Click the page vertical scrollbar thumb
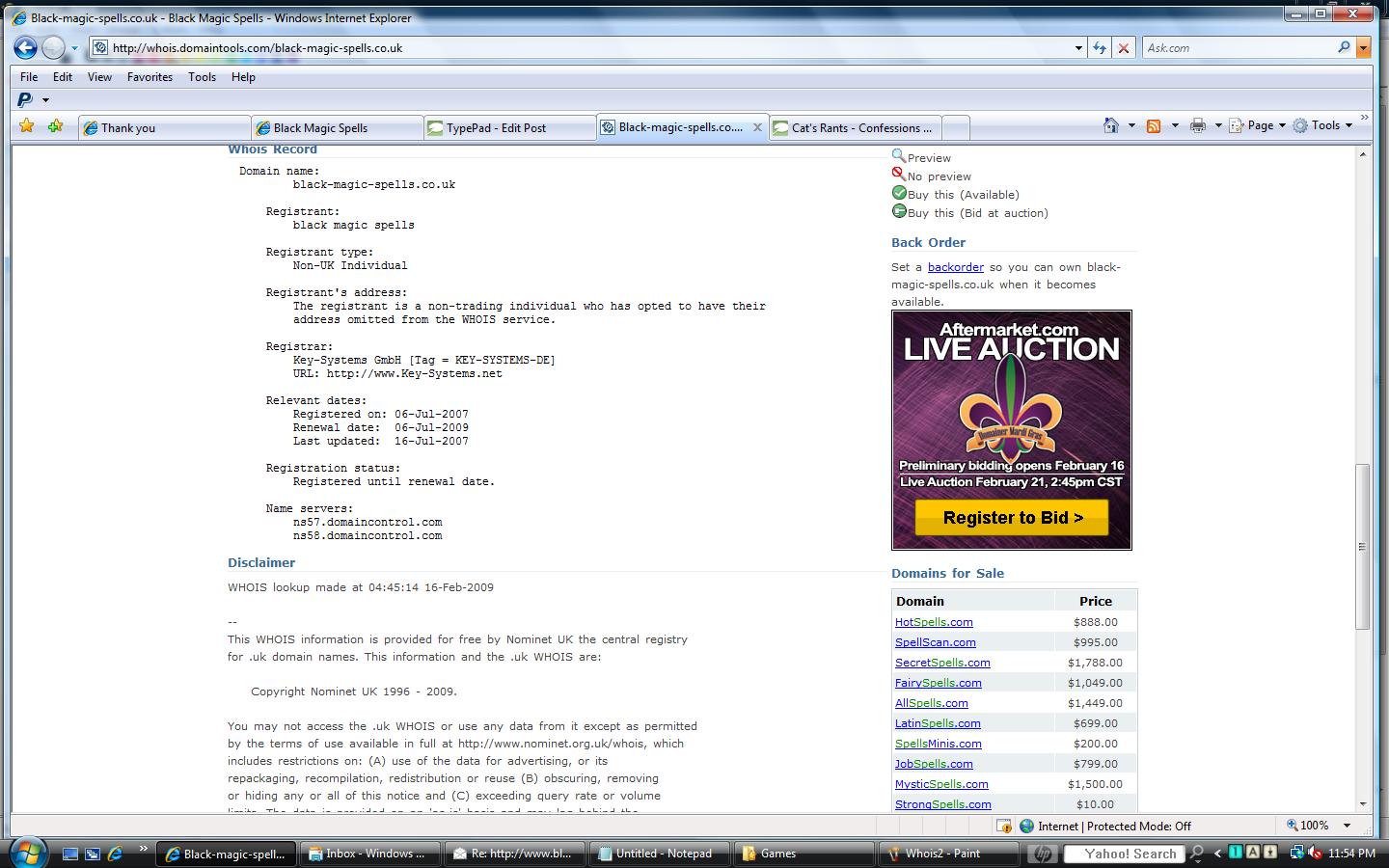This screenshot has height=868, width=1389. coord(1362,546)
